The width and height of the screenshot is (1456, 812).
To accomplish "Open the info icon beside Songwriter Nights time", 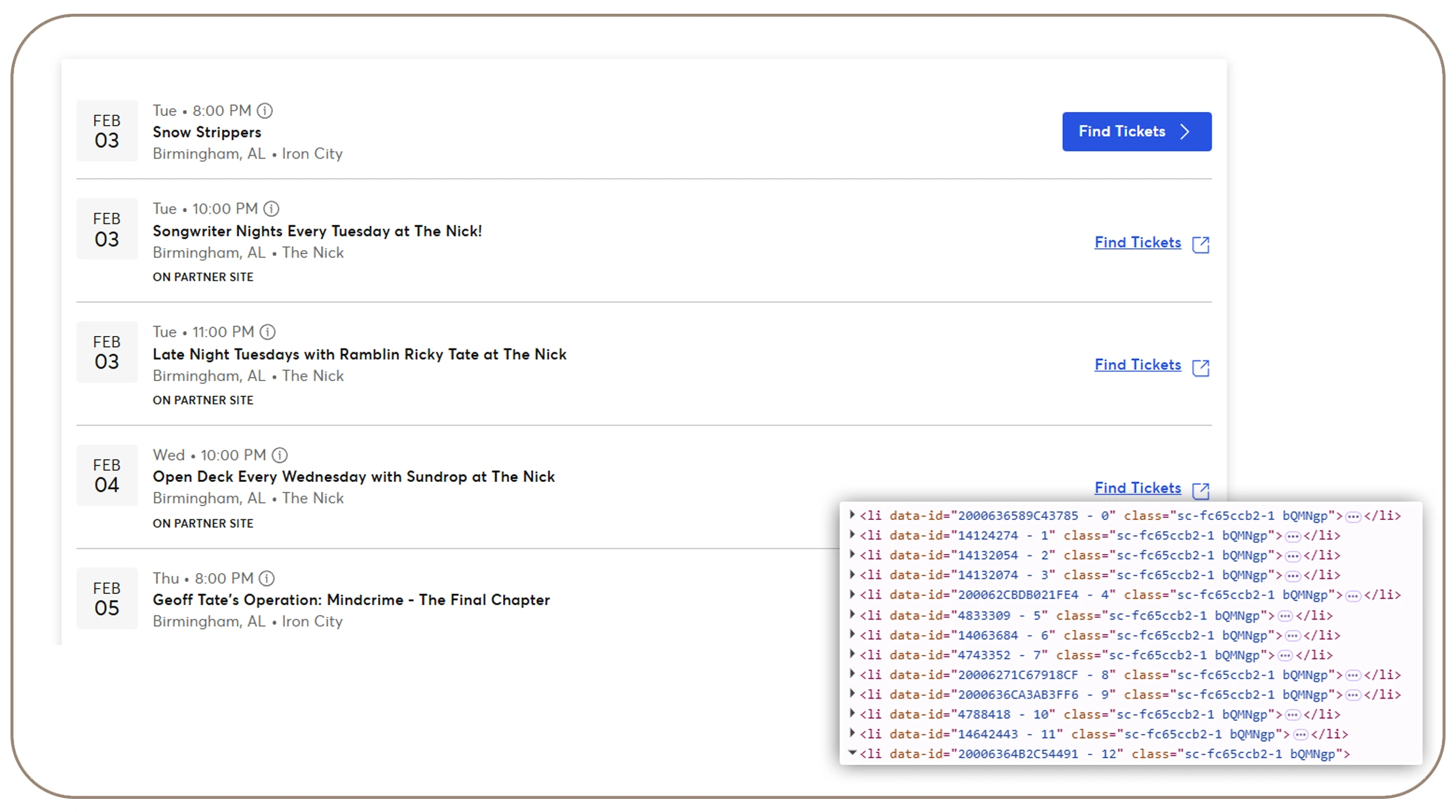I will 271,208.
